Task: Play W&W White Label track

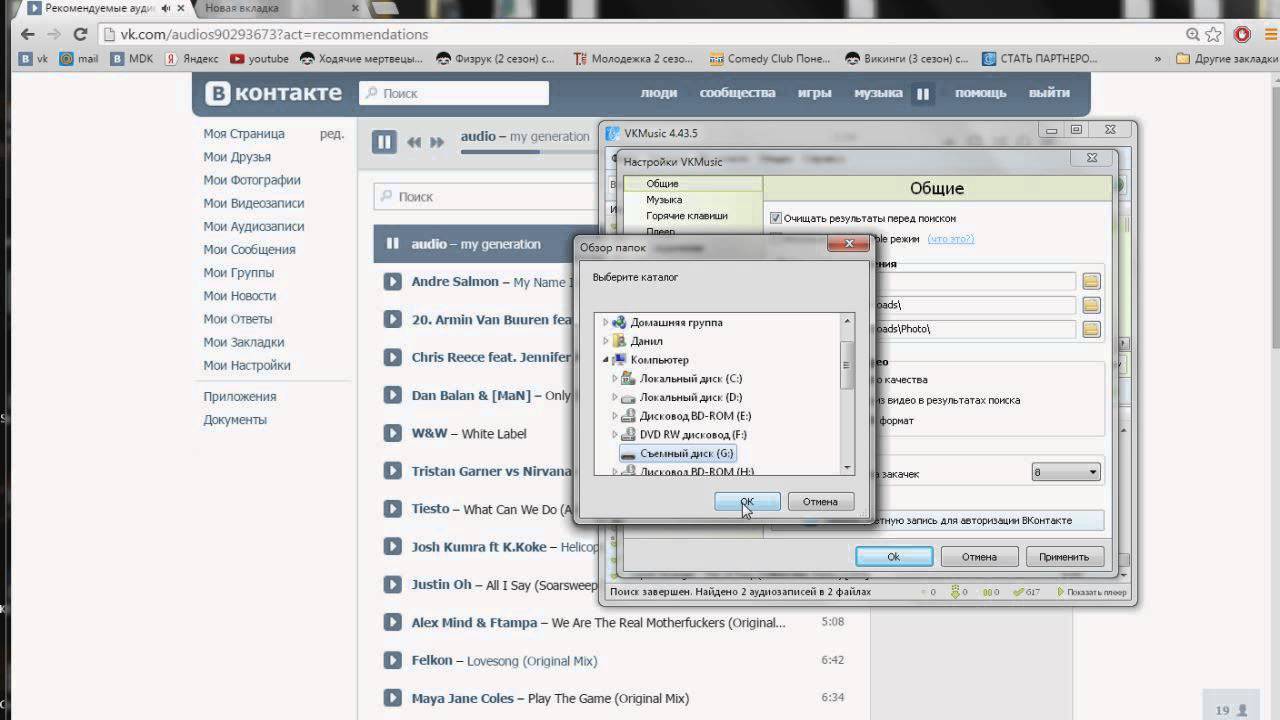Action: [393, 434]
